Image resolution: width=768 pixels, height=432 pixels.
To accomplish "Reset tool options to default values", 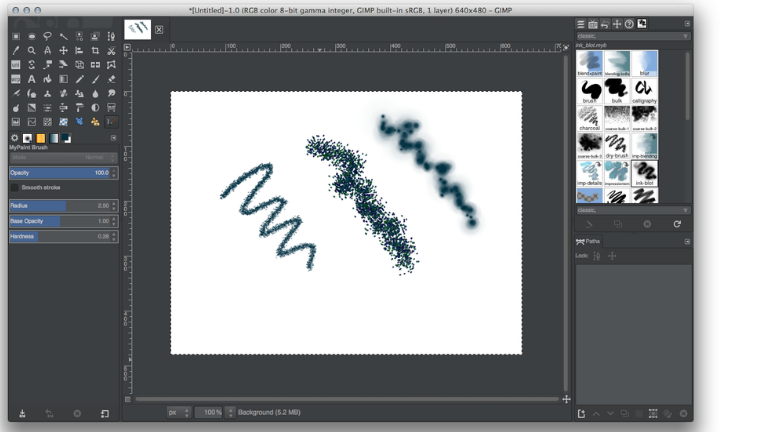I will [105, 414].
